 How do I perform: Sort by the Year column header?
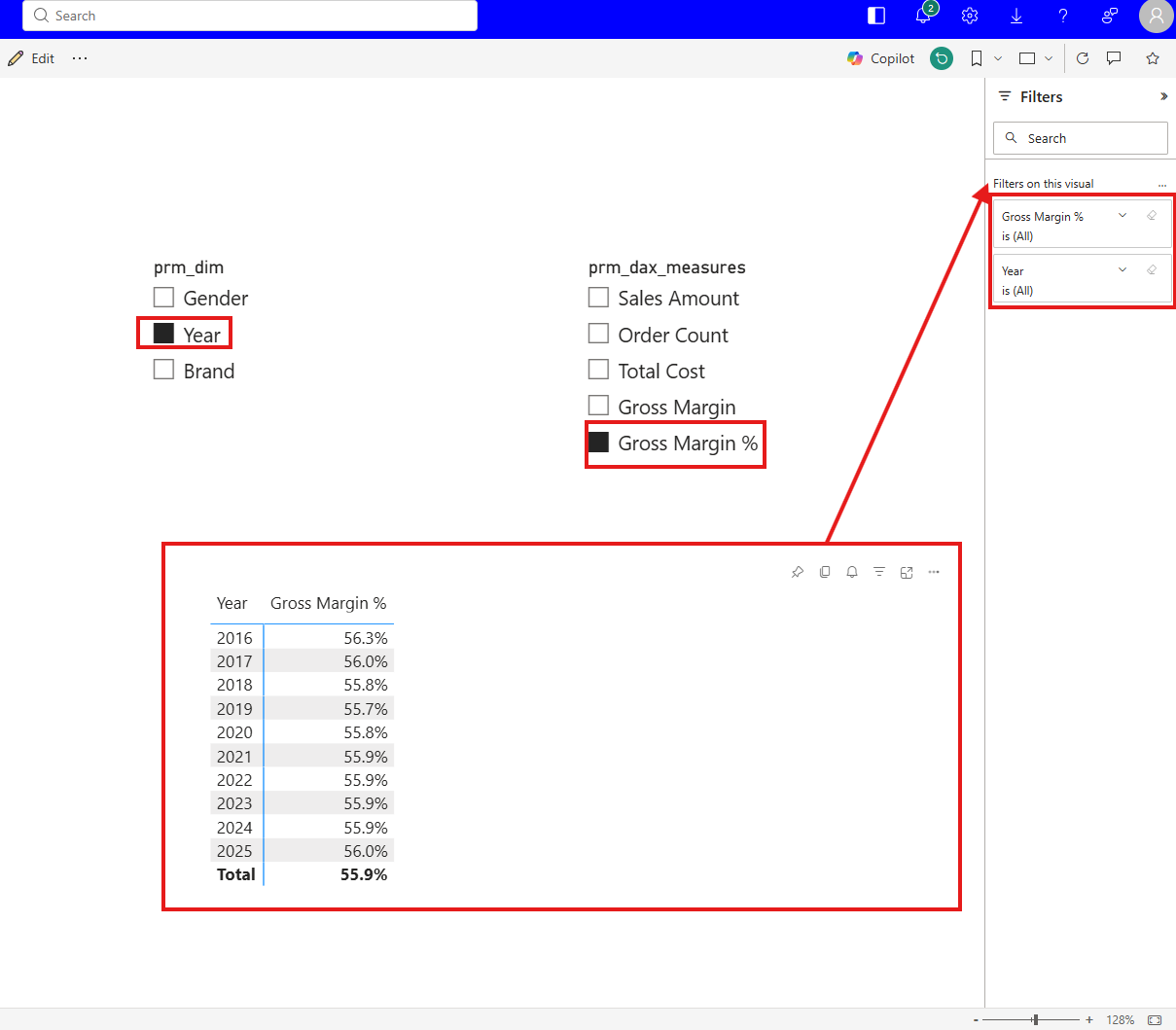point(232,603)
